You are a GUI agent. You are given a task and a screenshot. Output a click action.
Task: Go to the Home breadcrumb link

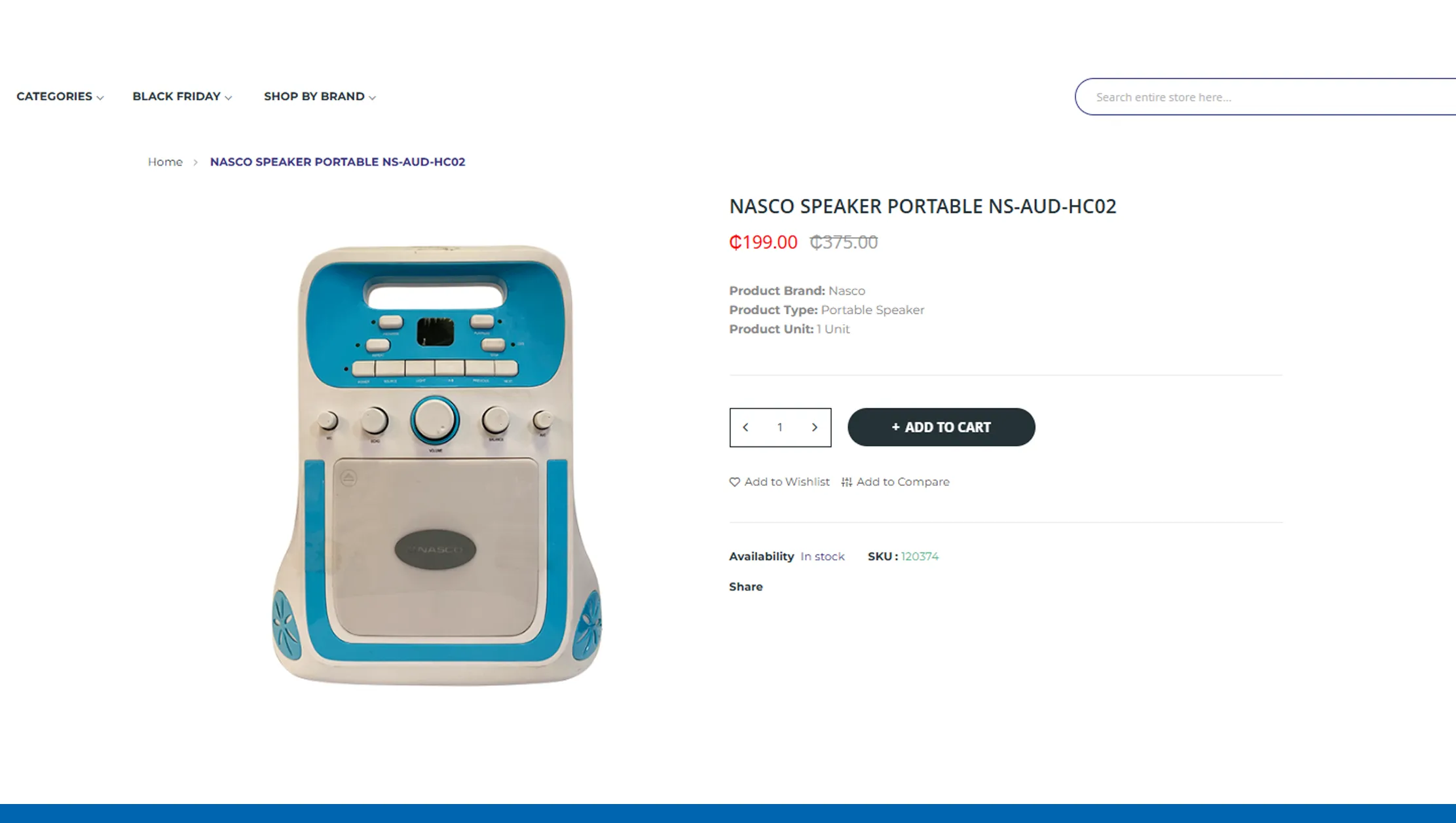(x=165, y=162)
